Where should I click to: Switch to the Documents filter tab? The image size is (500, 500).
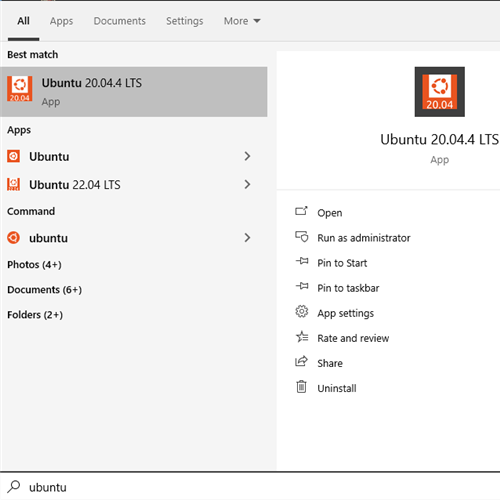(119, 21)
